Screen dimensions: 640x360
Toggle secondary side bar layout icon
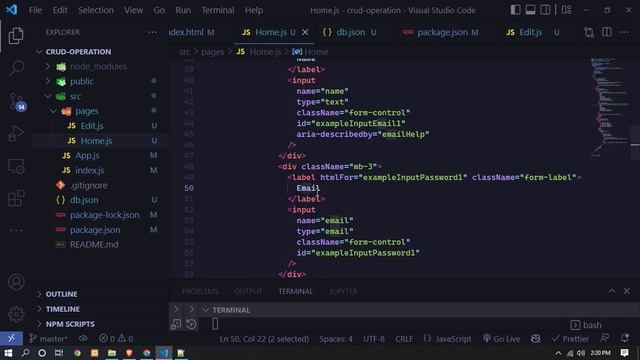tap(545, 10)
